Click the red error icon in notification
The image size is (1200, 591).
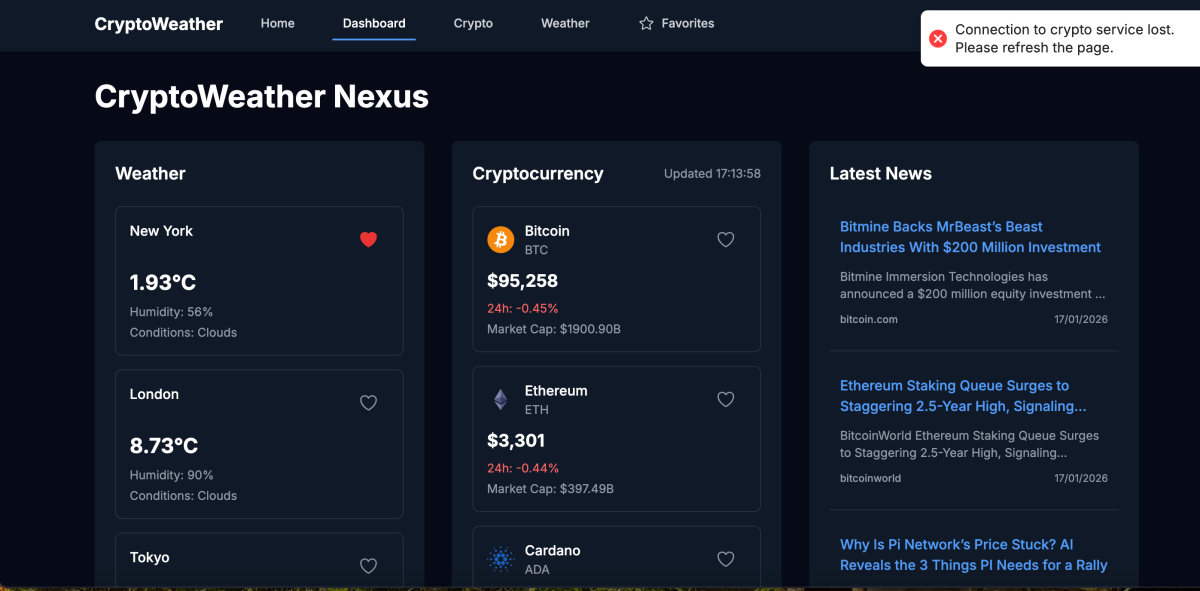(x=938, y=39)
